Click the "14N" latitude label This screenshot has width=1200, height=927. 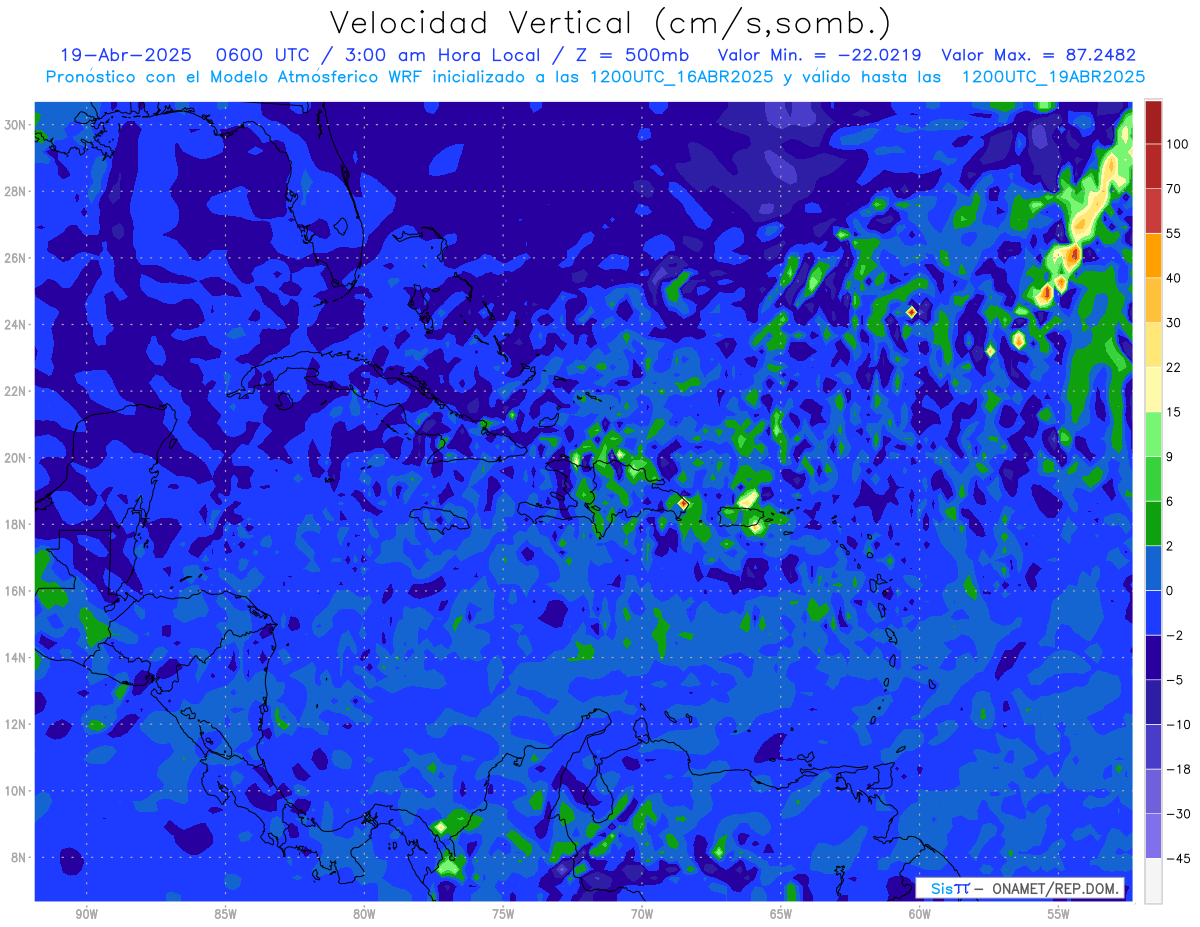16,658
